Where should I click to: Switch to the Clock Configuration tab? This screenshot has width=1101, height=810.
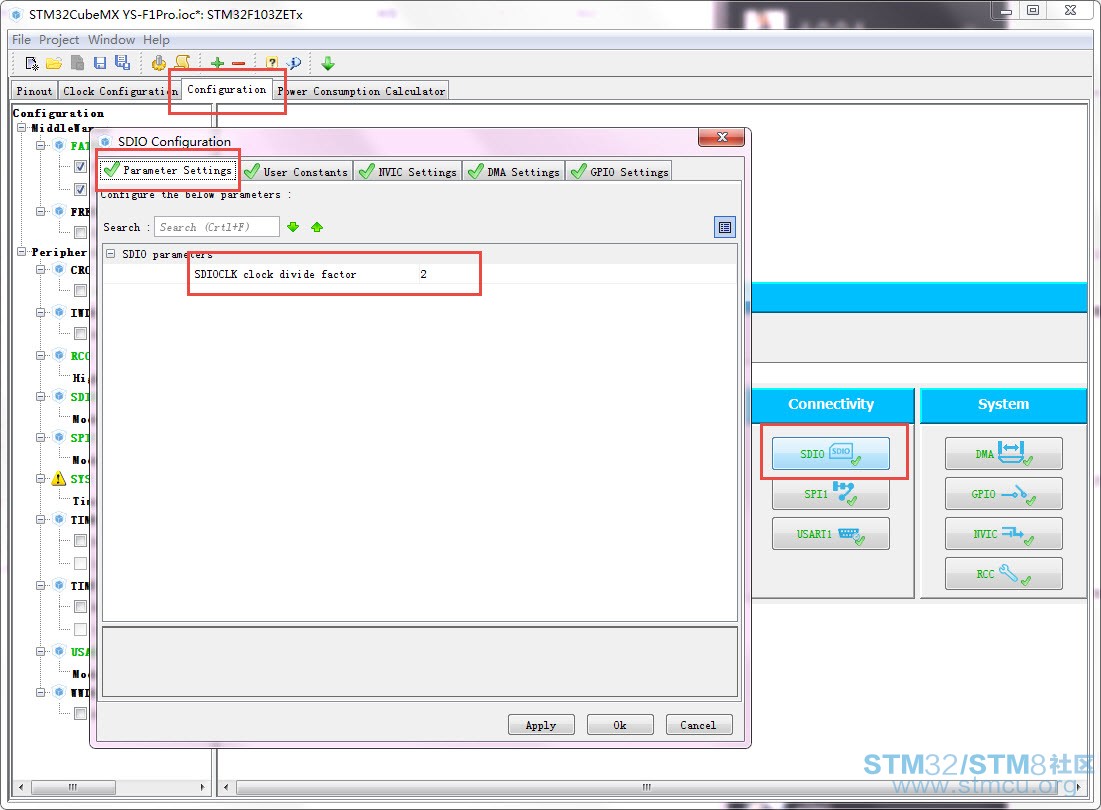pyautogui.click(x=119, y=91)
